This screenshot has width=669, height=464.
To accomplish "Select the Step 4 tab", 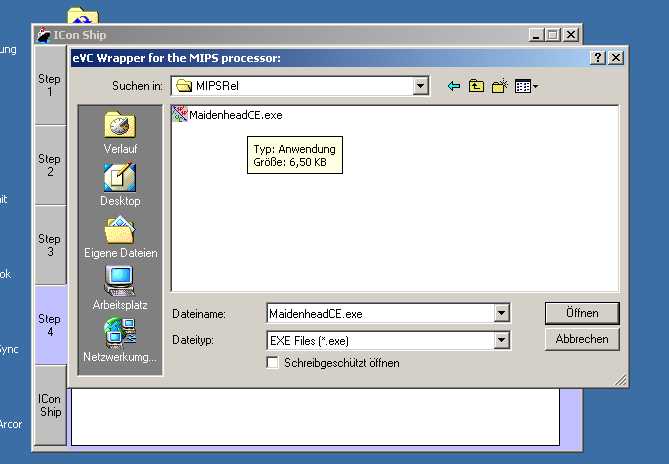I will 50,325.
